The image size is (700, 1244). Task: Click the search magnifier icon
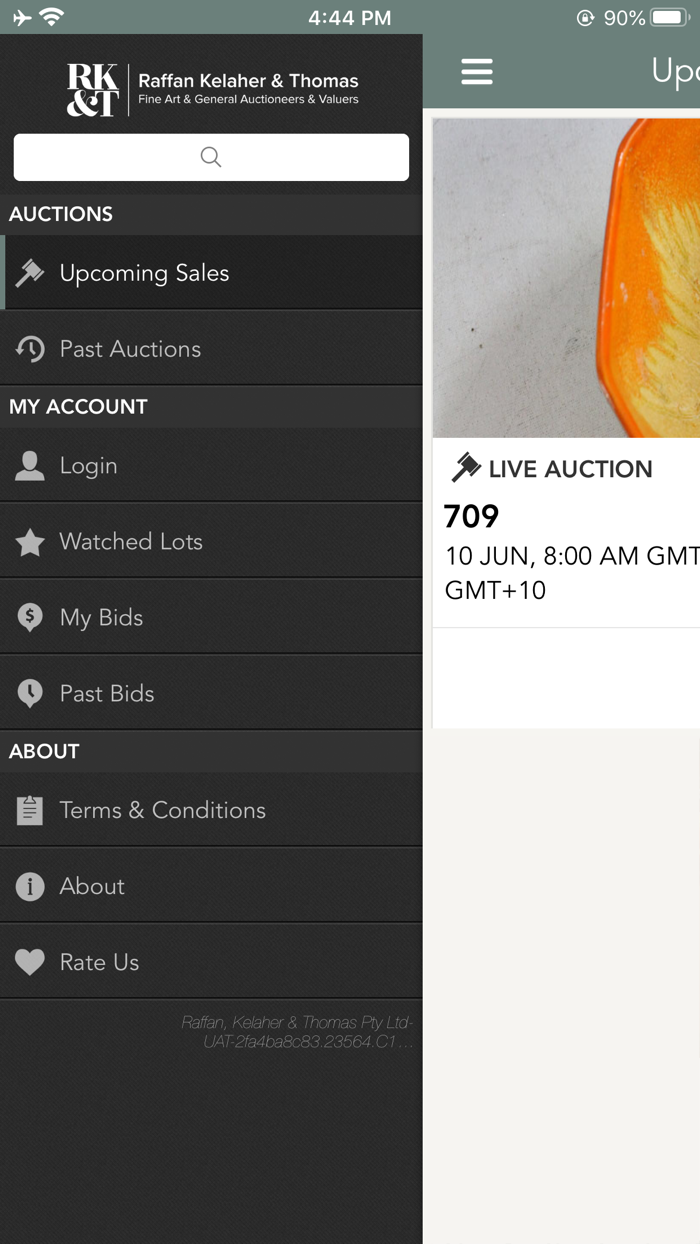pos(210,157)
